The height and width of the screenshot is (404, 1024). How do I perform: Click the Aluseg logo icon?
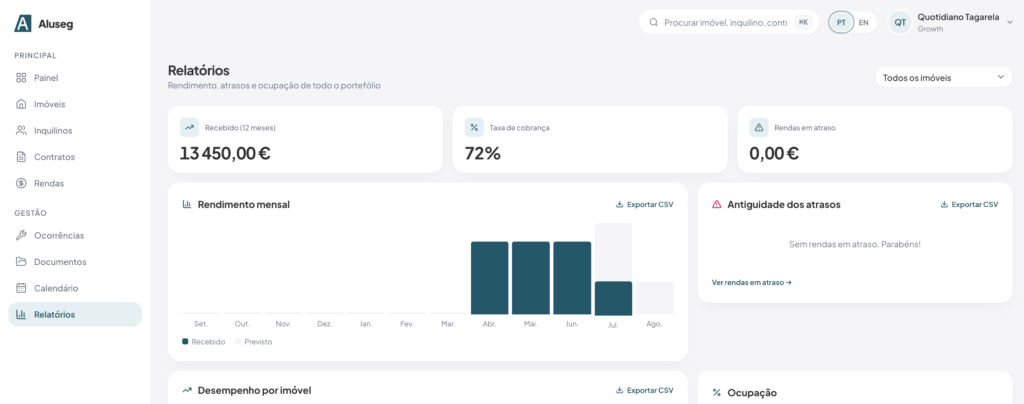click(23, 23)
